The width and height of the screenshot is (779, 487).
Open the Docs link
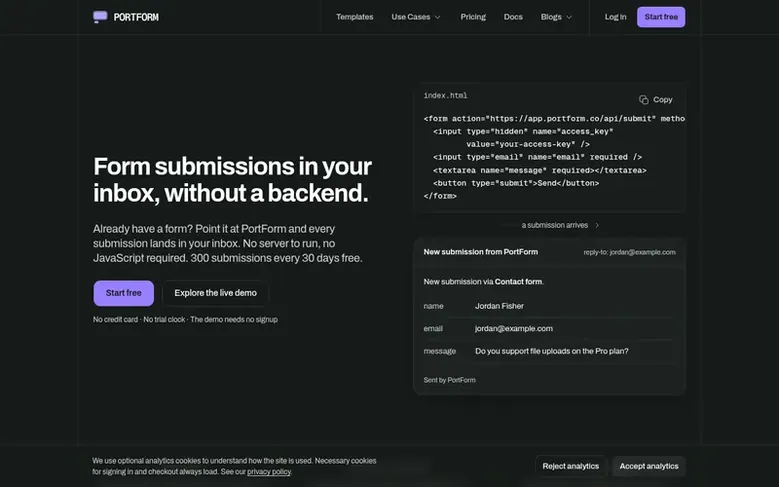click(x=513, y=17)
